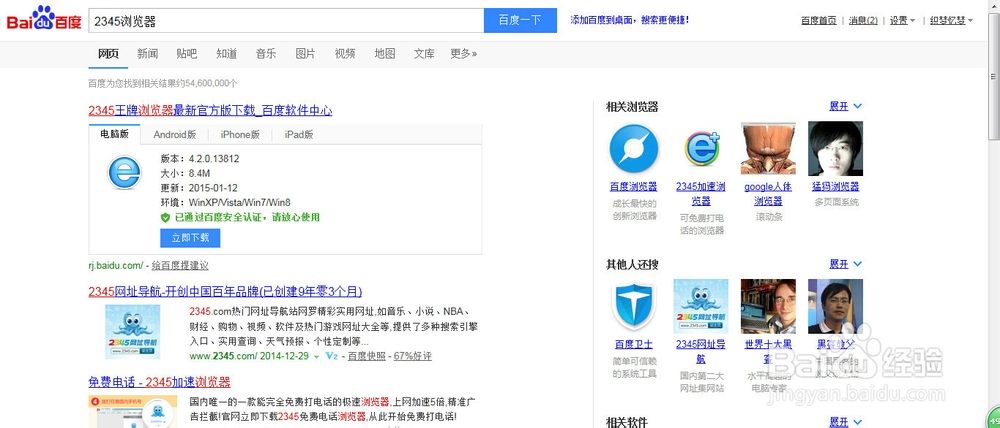Image resolution: width=1000 pixels, height=428 pixels.
Task: Click 2345加速浏览器 text link in sidebar
Action: pyautogui.click(x=701, y=194)
